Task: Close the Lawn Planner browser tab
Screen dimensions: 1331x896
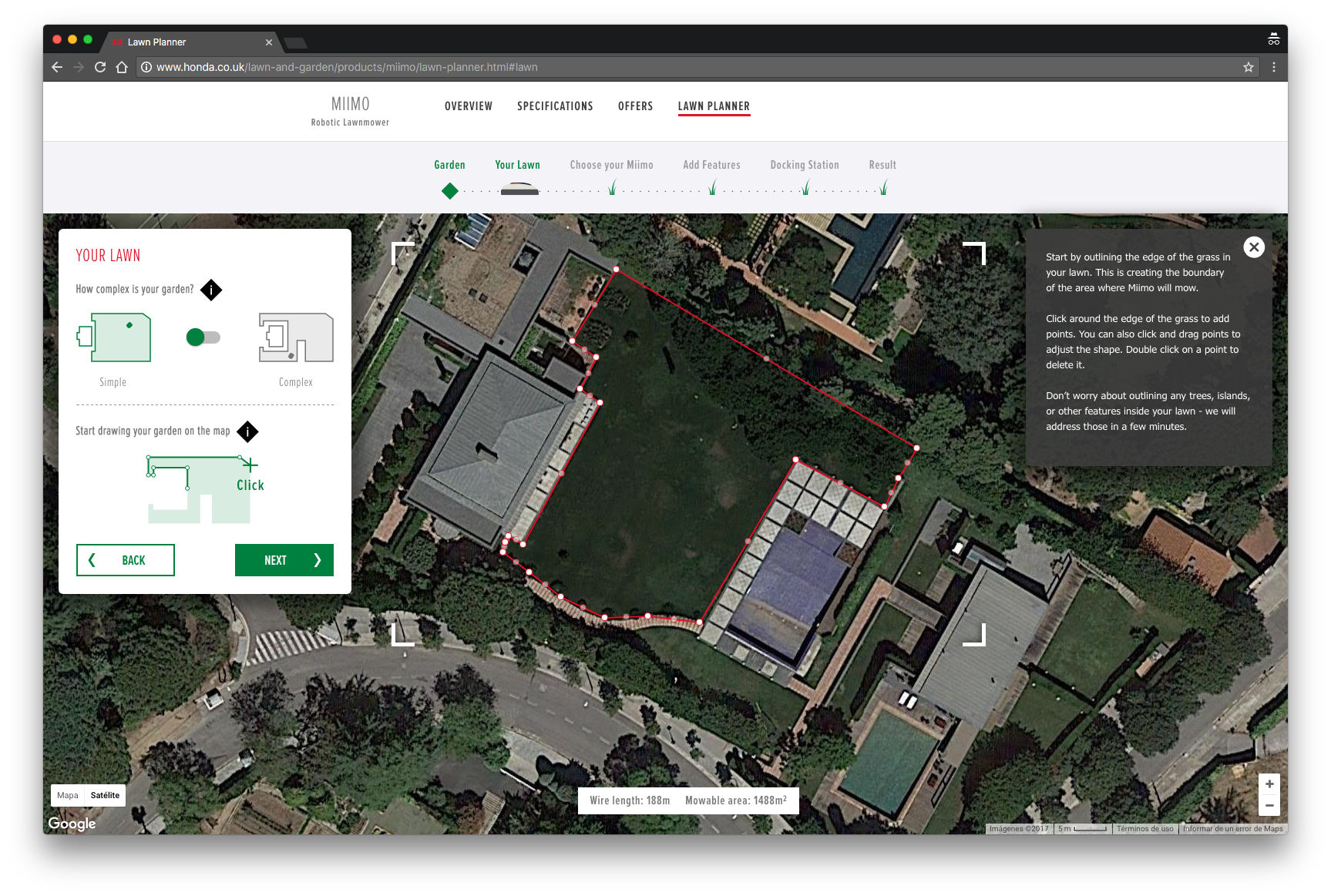Action: coord(268,42)
